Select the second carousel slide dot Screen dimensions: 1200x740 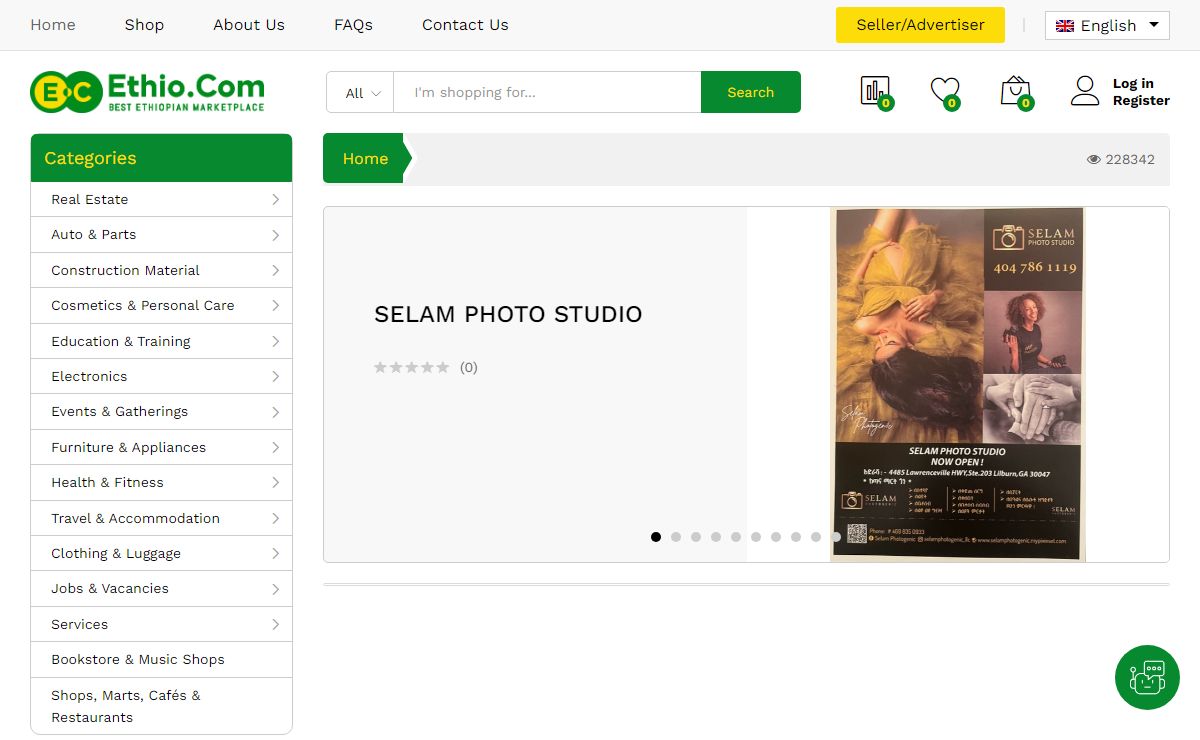coord(676,537)
